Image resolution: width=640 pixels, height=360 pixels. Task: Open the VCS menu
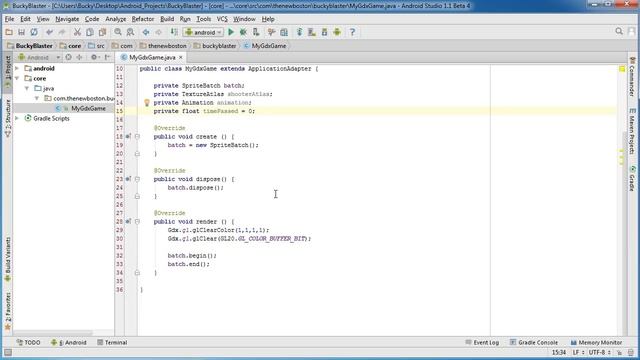(x=222, y=19)
